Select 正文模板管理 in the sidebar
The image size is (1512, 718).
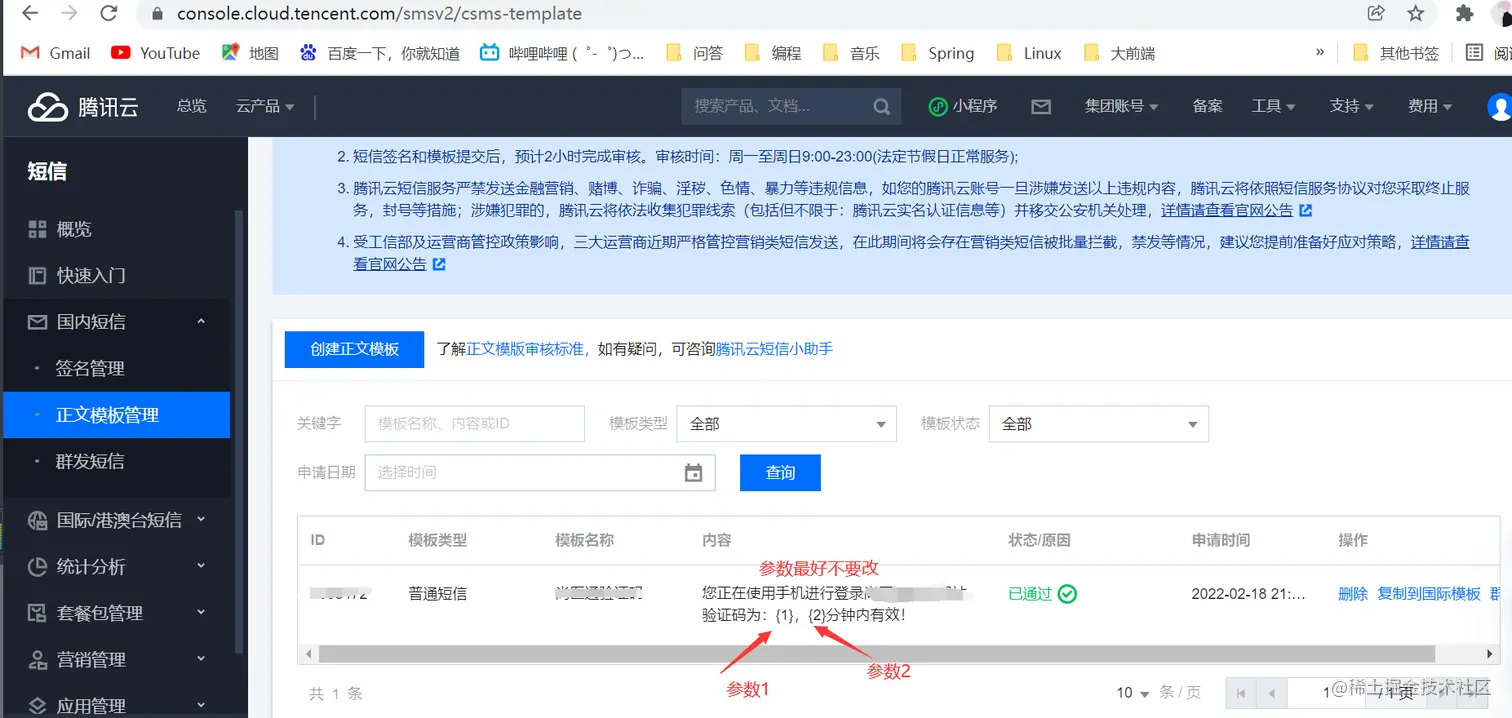pos(117,415)
